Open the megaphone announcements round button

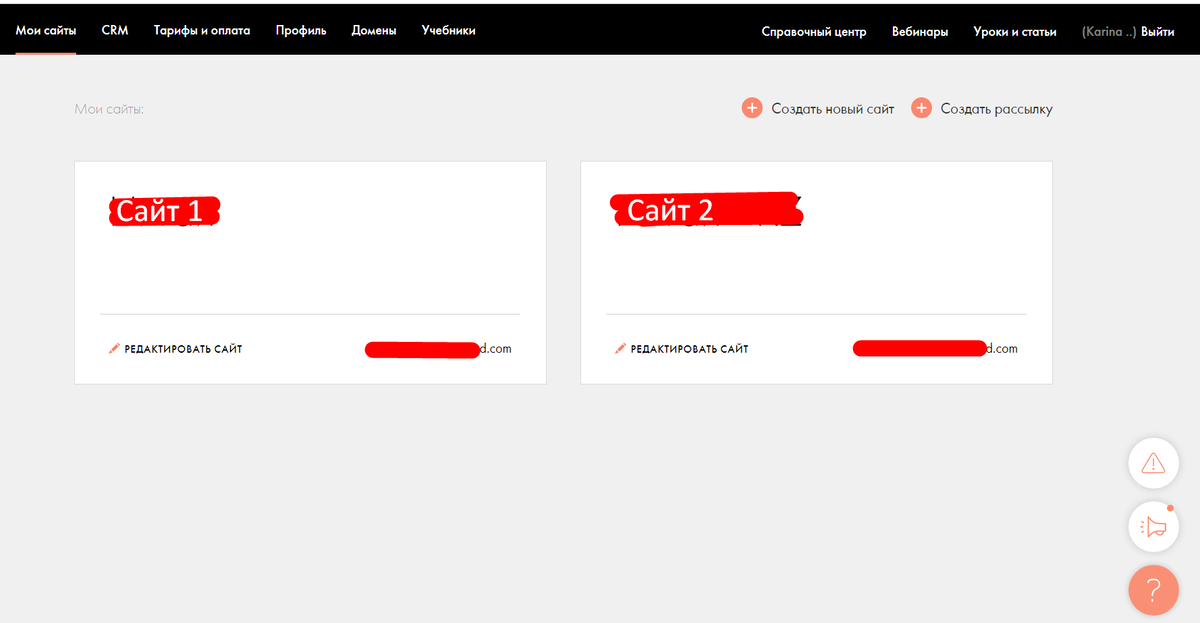1153,527
